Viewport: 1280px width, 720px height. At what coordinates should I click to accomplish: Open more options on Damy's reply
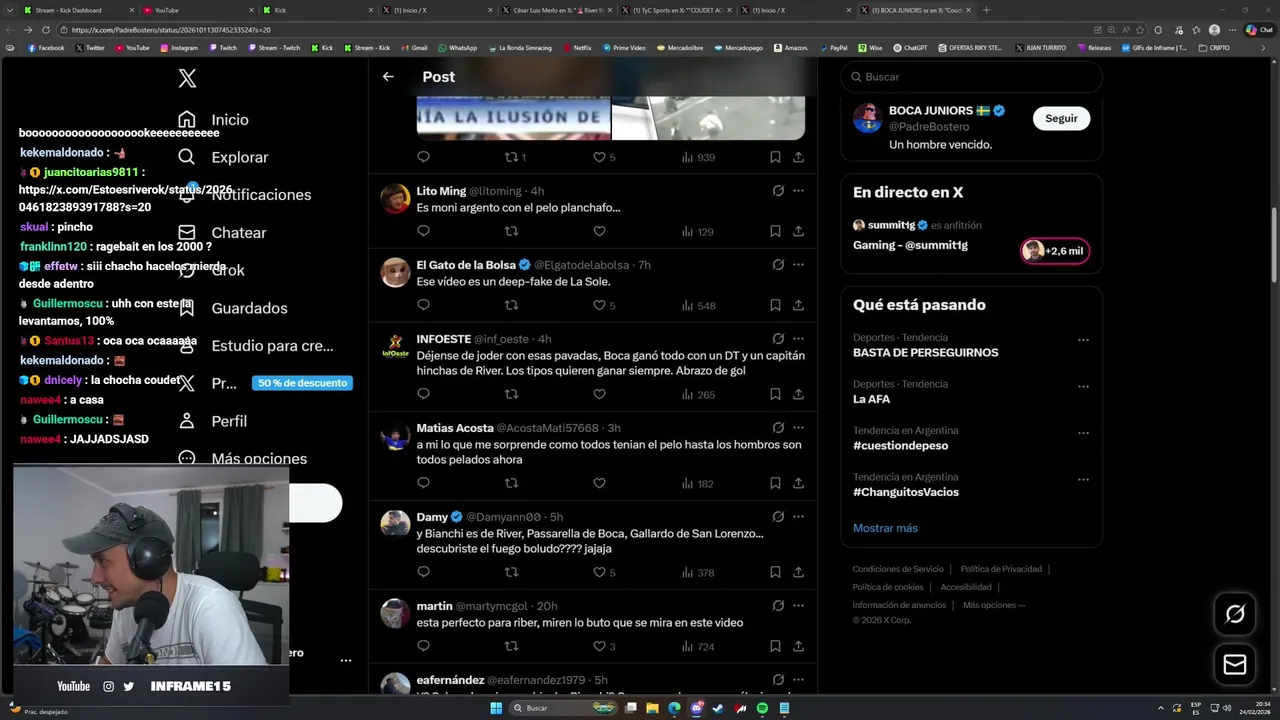tap(798, 517)
